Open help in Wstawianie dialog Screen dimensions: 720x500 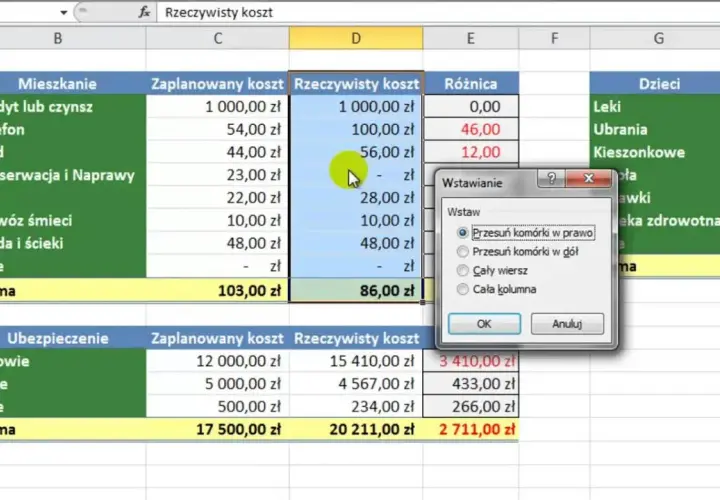[x=551, y=178]
